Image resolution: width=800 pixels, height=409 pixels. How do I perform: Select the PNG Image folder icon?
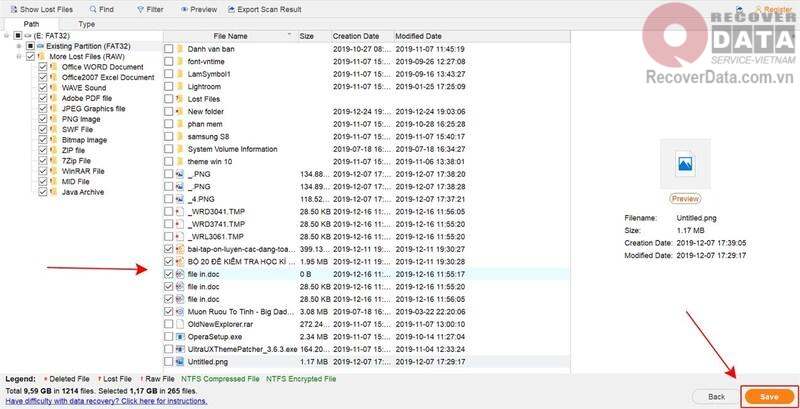tap(54, 119)
